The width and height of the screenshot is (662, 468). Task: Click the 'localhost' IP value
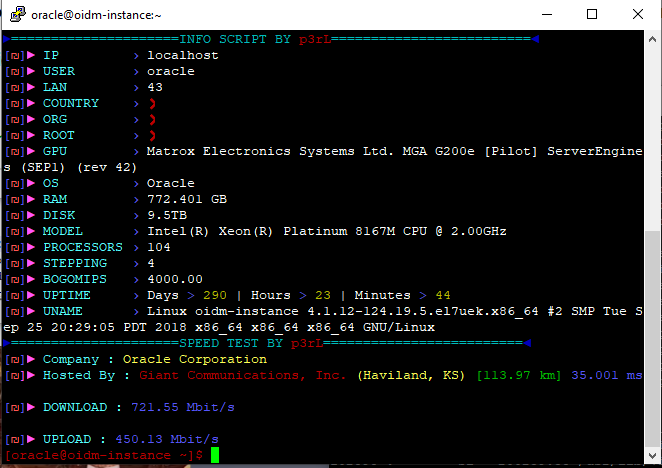(182, 55)
